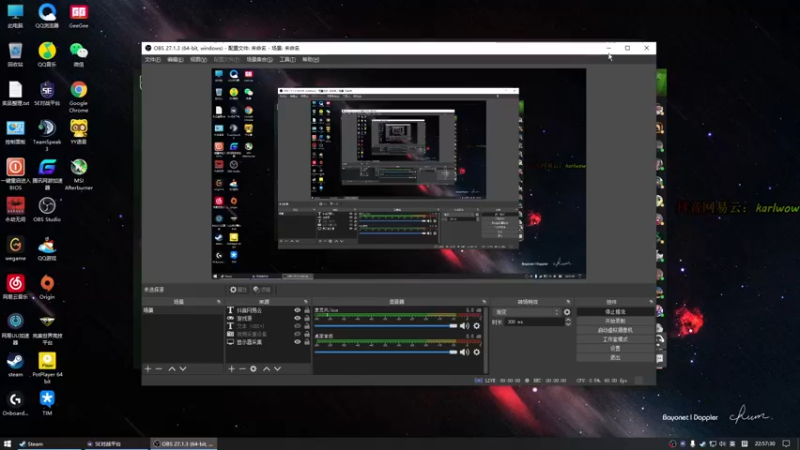This screenshot has width=800, height=450.
Task: Toggle visibility of video capture device source
Action: coord(297,334)
